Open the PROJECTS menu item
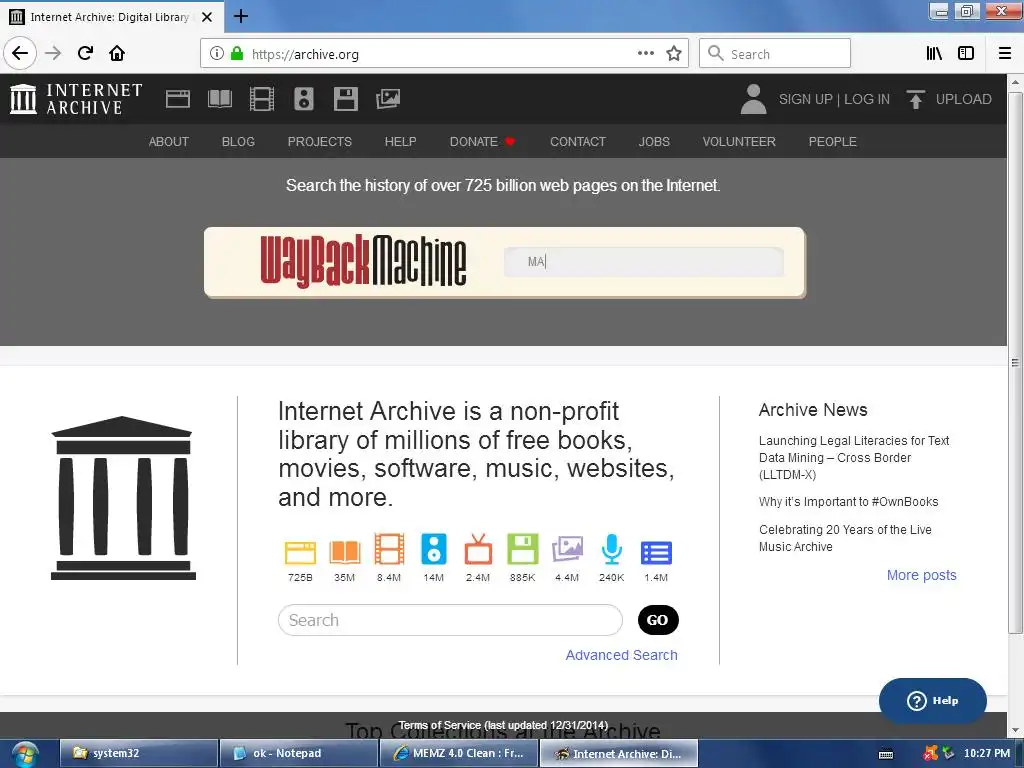 pos(320,142)
